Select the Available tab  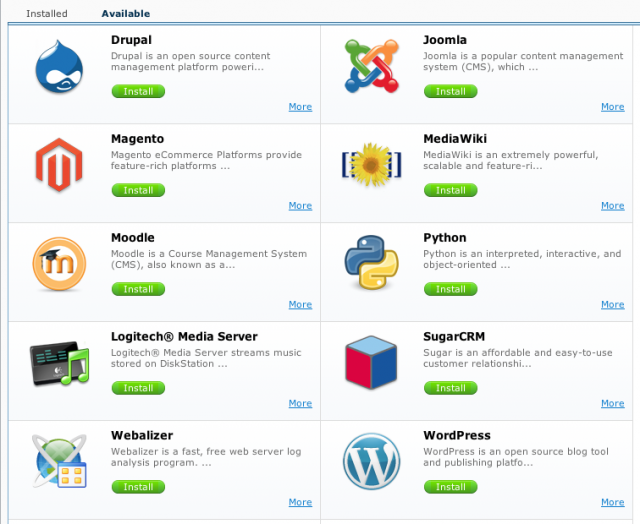tap(126, 13)
